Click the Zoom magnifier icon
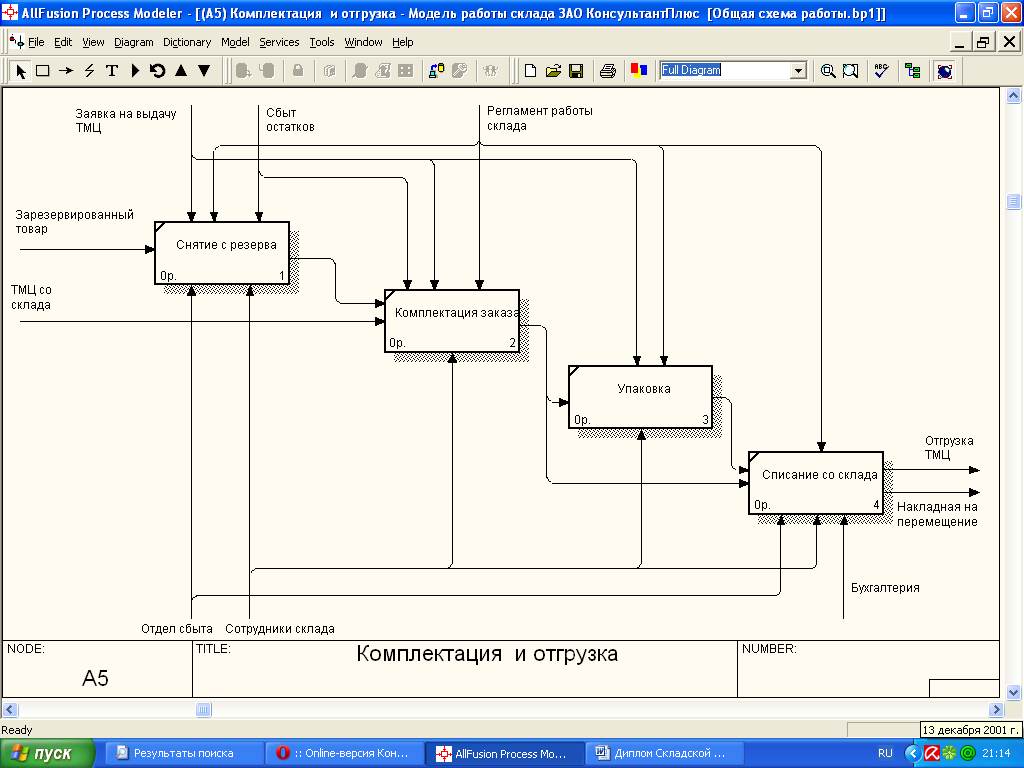Viewport: 1024px width, 768px height. pyautogui.click(x=827, y=71)
